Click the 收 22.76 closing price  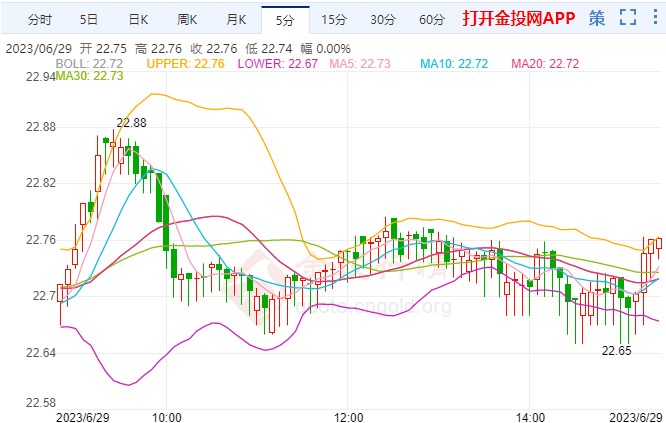tap(214, 49)
